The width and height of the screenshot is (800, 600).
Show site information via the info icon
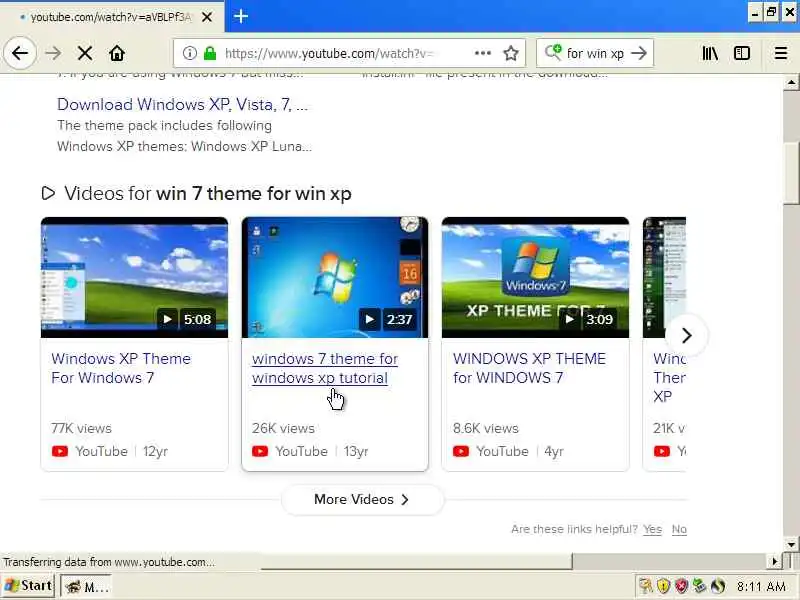189,53
